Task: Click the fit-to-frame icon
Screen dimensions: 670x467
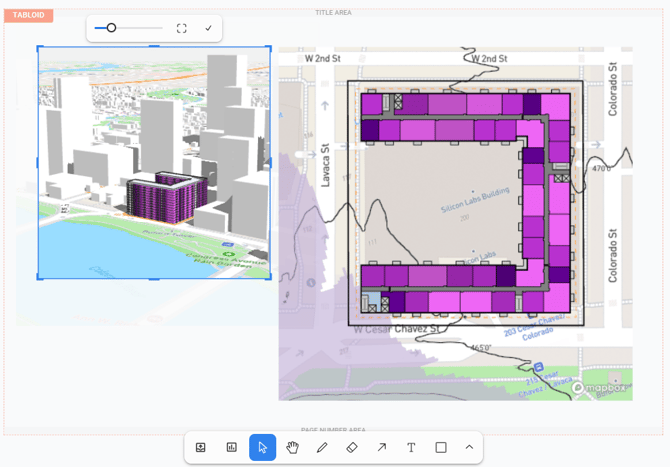Action: pyautogui.click(x=181, y=28)
